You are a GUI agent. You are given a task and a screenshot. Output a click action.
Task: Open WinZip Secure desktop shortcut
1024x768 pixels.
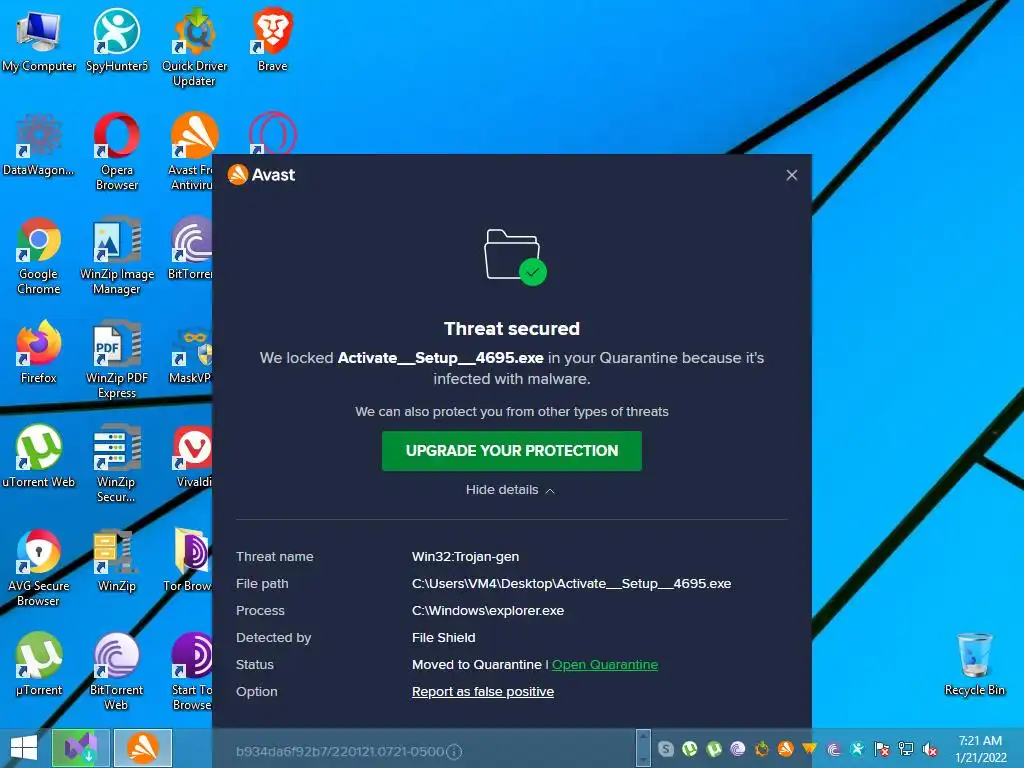(117, 464)
